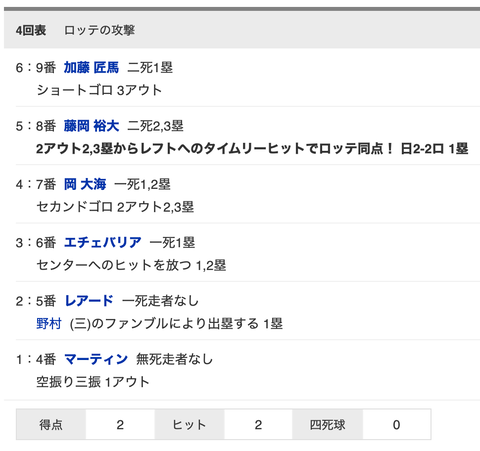Select the 得点 label cell

[51, 424]
